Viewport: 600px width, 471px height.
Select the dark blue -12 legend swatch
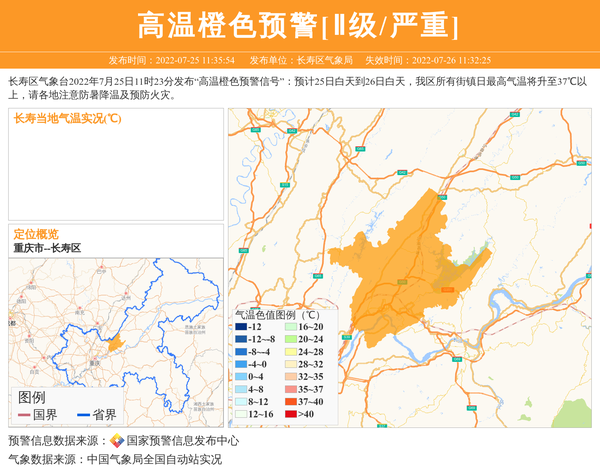pos(241,327)
